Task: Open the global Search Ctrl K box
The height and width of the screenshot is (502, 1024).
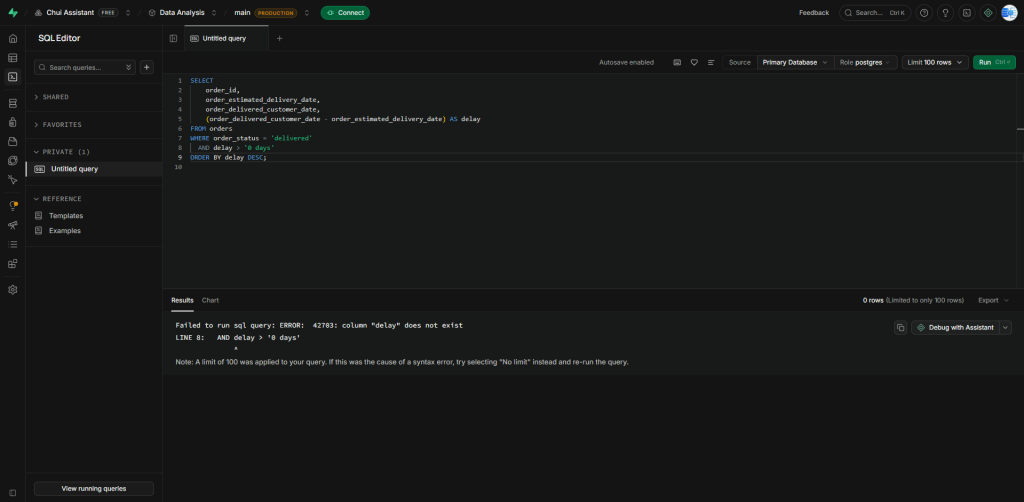Action: [x=875, y=12]
